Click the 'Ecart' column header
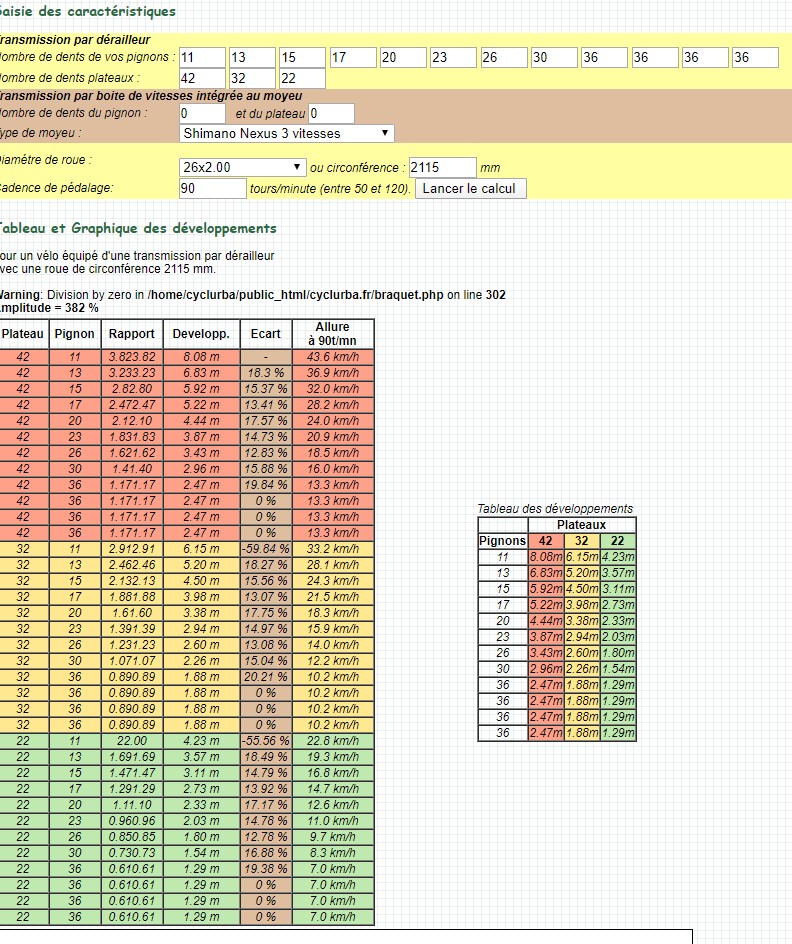 point(266,334)
